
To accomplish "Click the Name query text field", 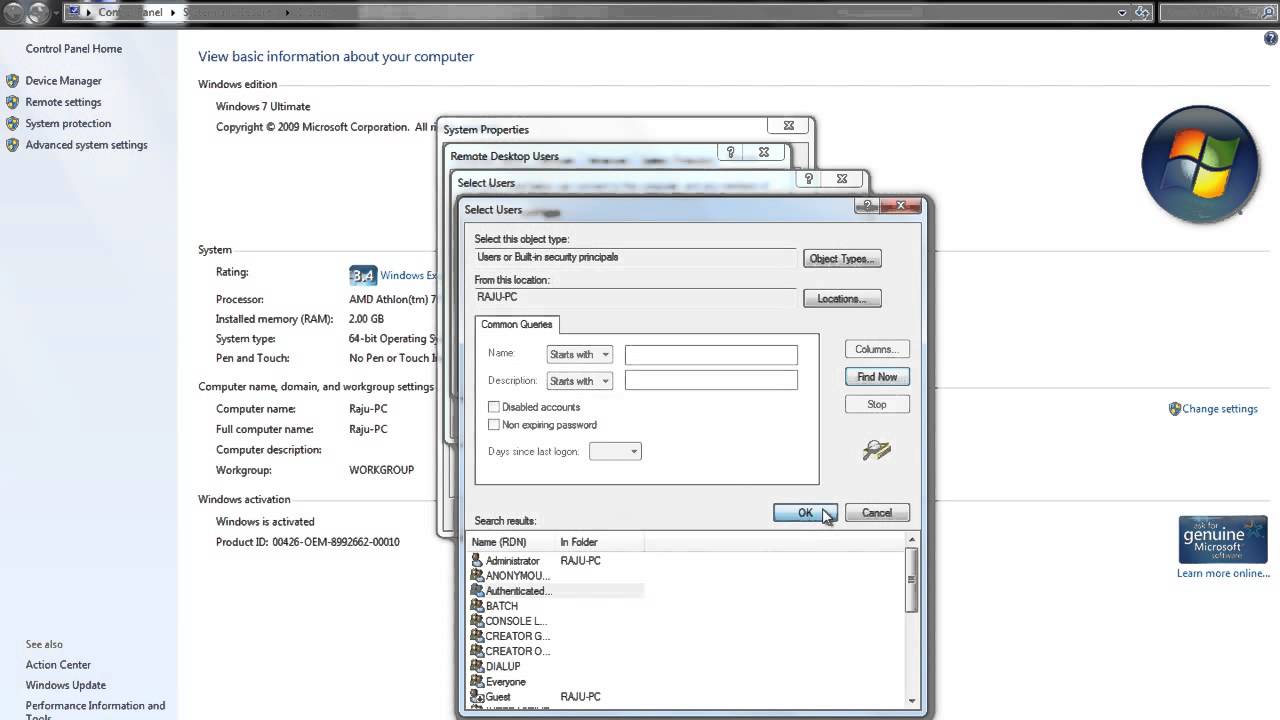I will [x=711, y=355].
